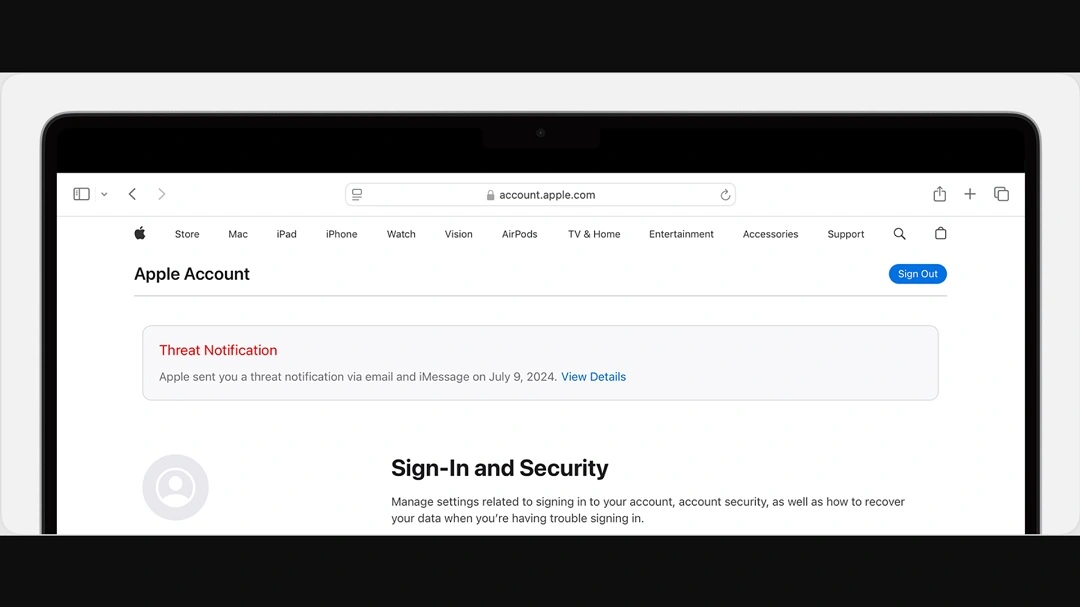
Task: Open the Safari sidebar panel
Action: pos(80,193)
